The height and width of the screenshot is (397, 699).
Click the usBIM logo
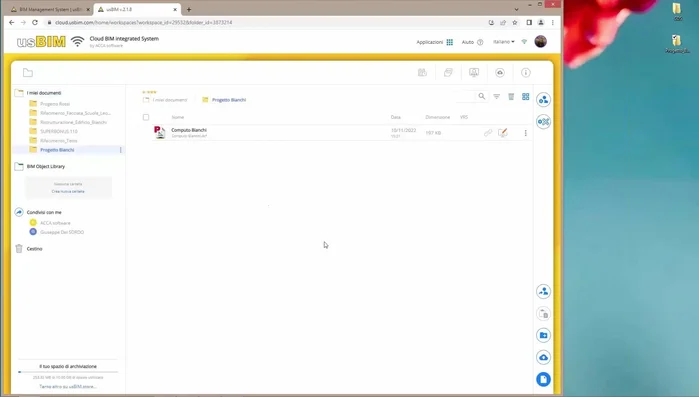coord(41,42)
